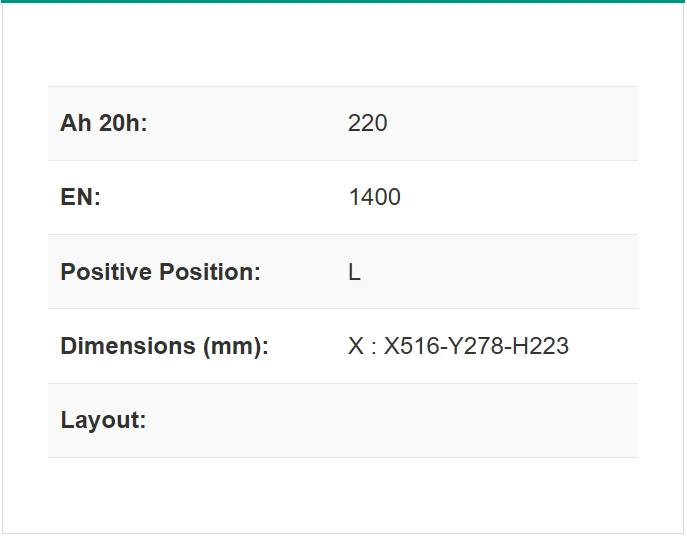Viewport: 687px width, 538px height.
Task: Select the "L" positive position value
Action: pyautogui.click(x=354, y=272)
